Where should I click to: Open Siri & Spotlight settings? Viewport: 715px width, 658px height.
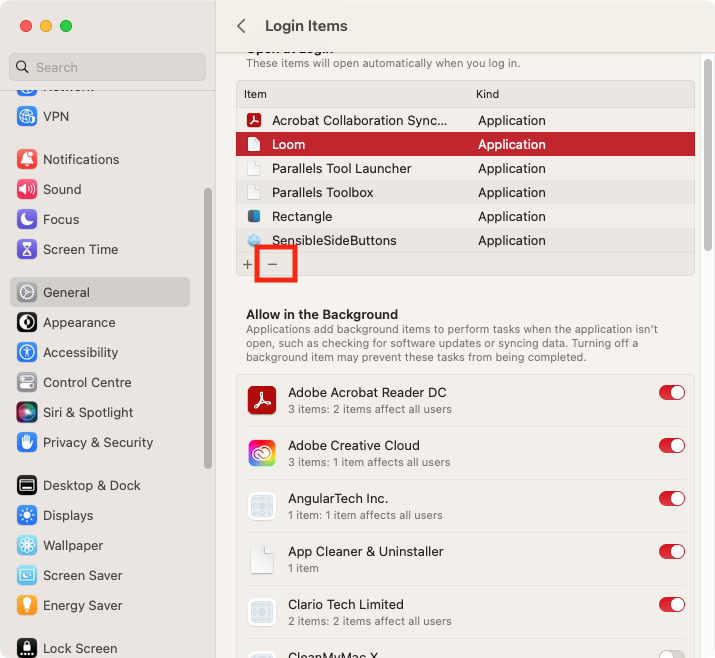(100, 412)
